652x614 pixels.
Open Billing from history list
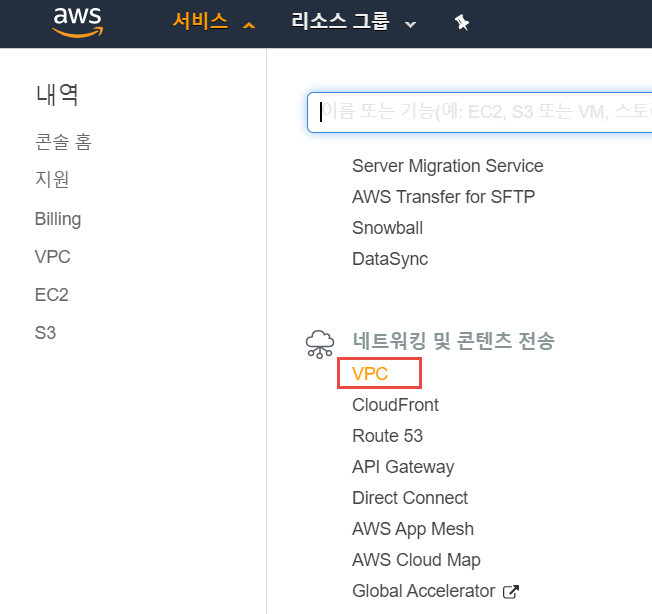(58, 219)
